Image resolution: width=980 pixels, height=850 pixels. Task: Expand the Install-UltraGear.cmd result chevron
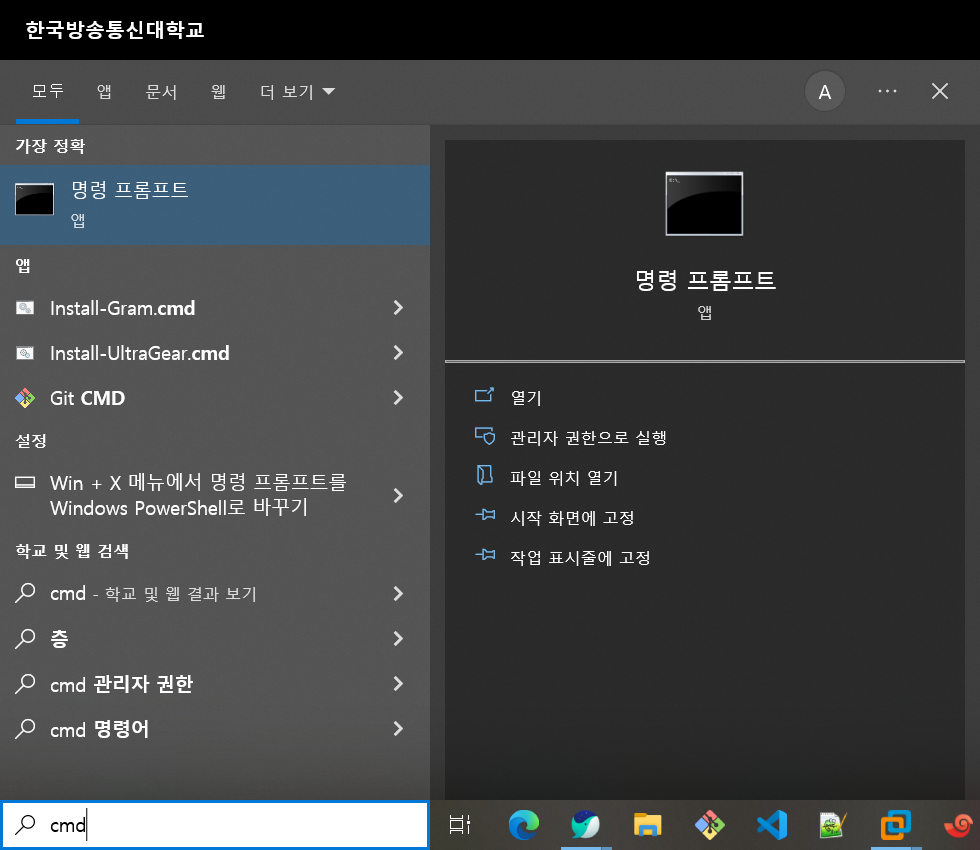[398, 353]
